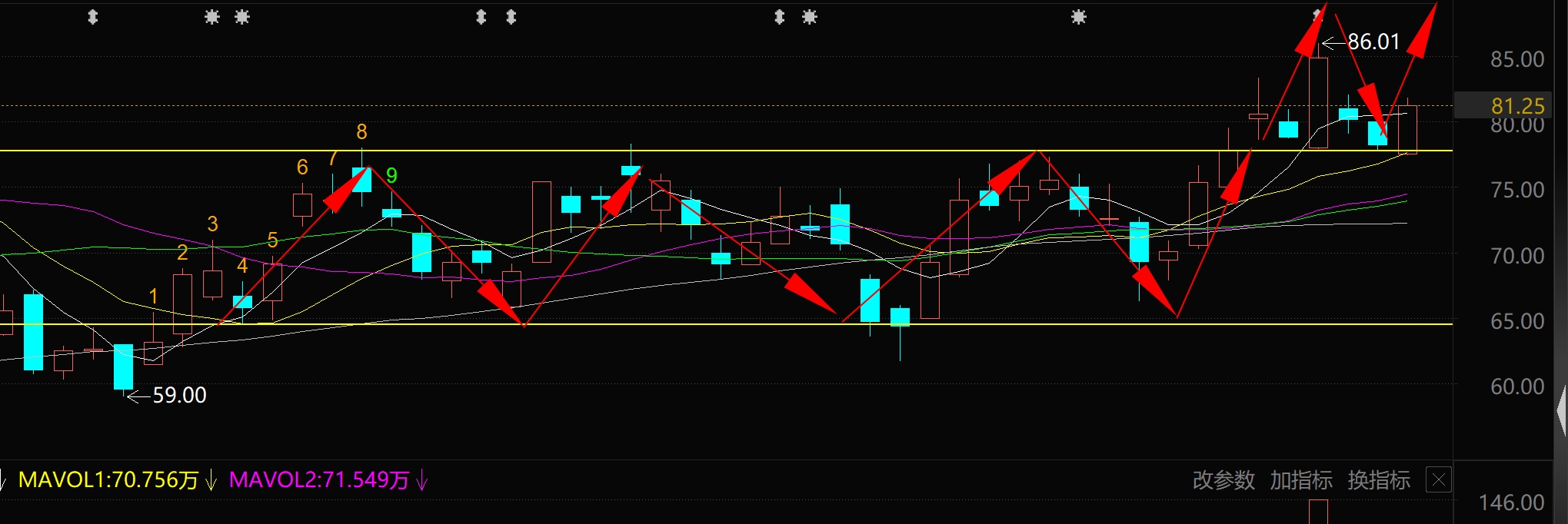
Task: Click the 85.00 axis price label
Action: [x=1517, y=59]
